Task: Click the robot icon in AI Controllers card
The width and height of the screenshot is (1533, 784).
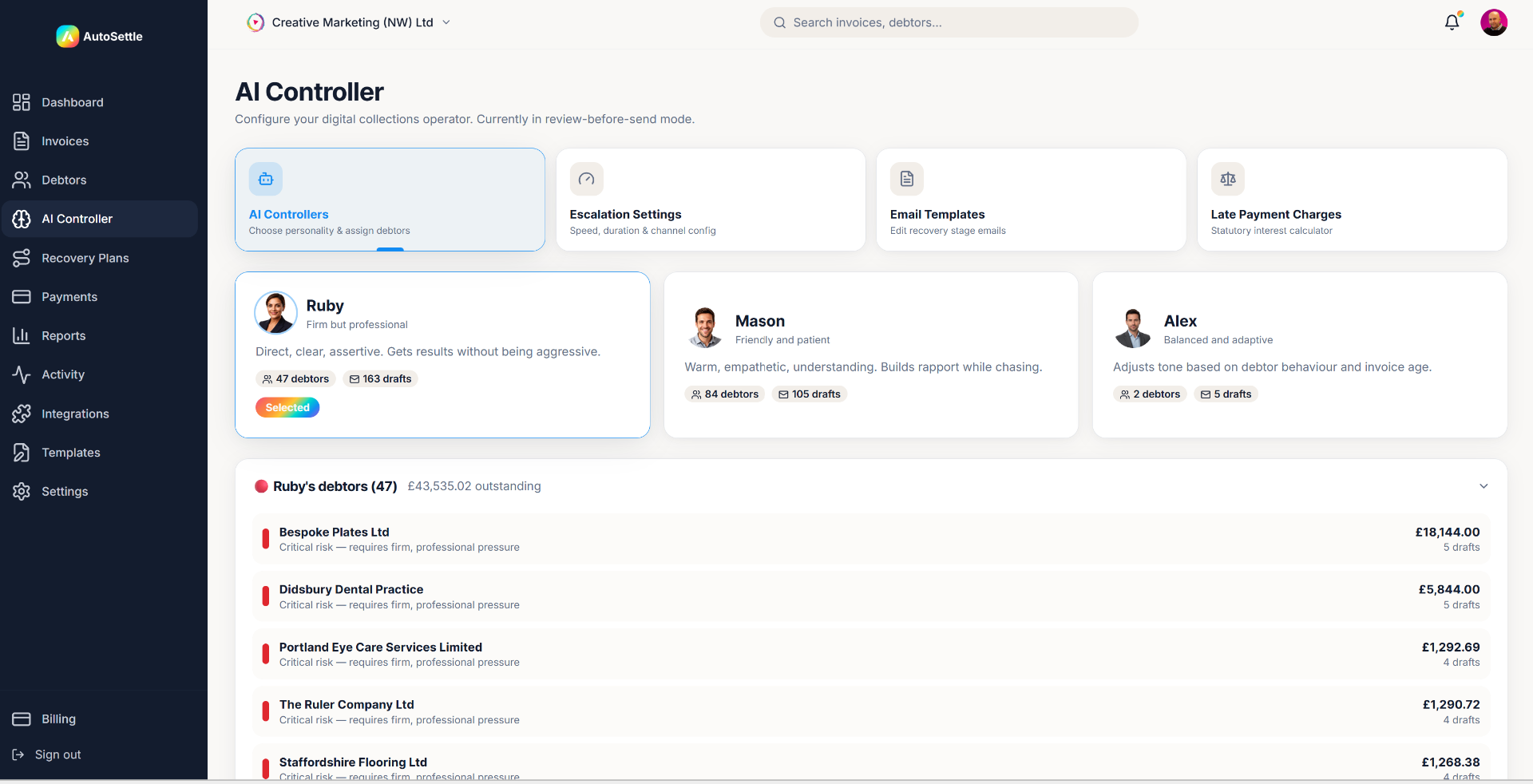Action: pos(266,179)
